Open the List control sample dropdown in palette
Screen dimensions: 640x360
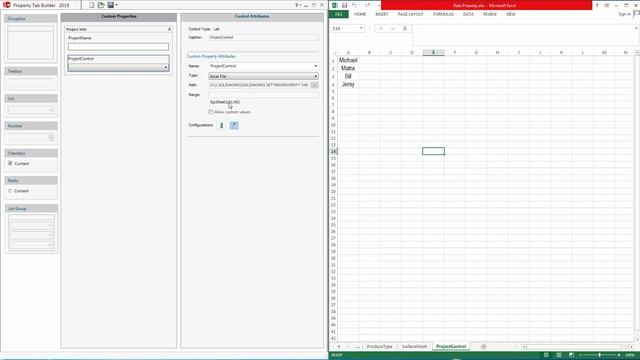coord(51,110)
